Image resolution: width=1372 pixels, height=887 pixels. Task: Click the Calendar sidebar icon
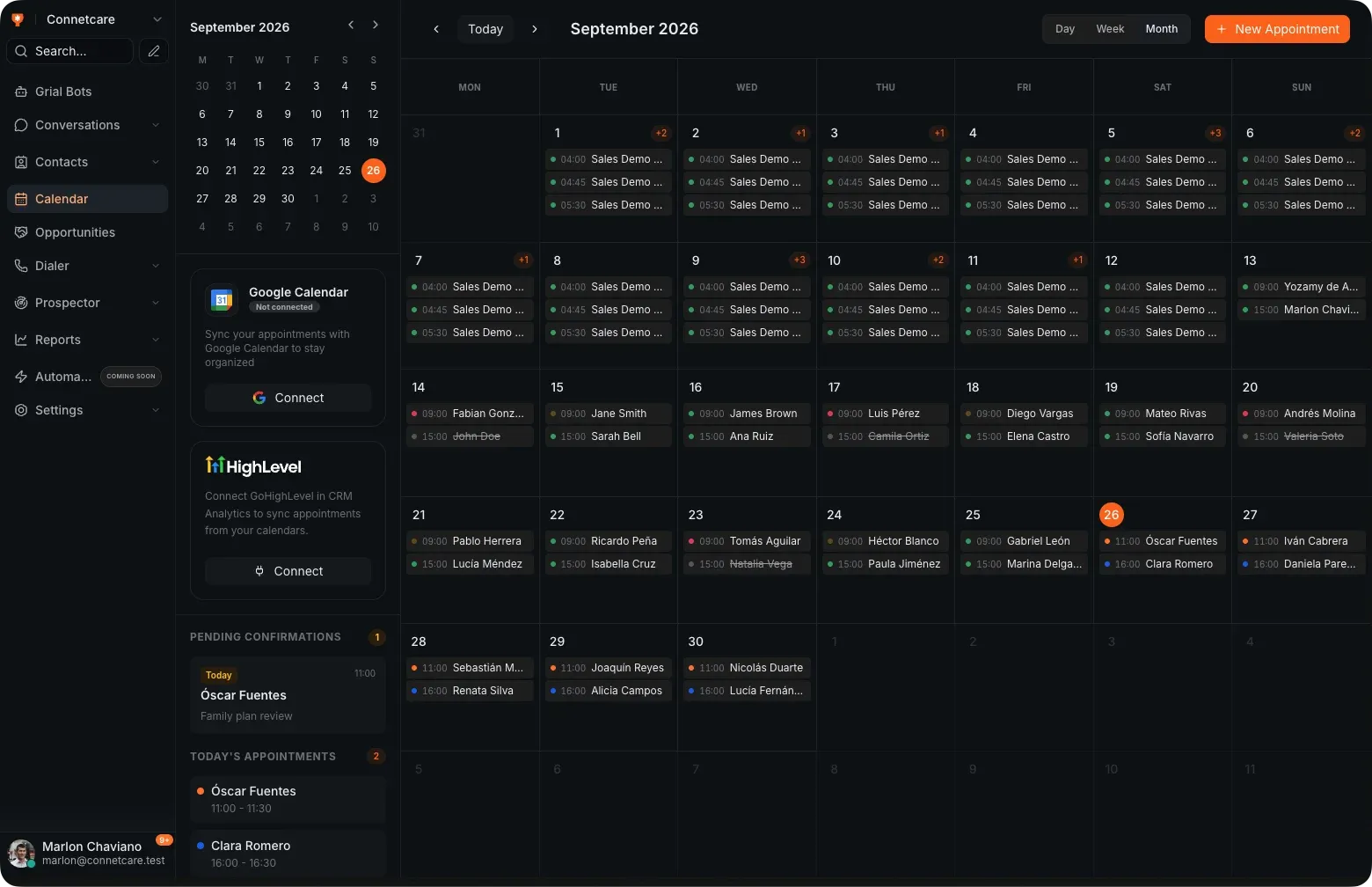(x=21, y=199)
